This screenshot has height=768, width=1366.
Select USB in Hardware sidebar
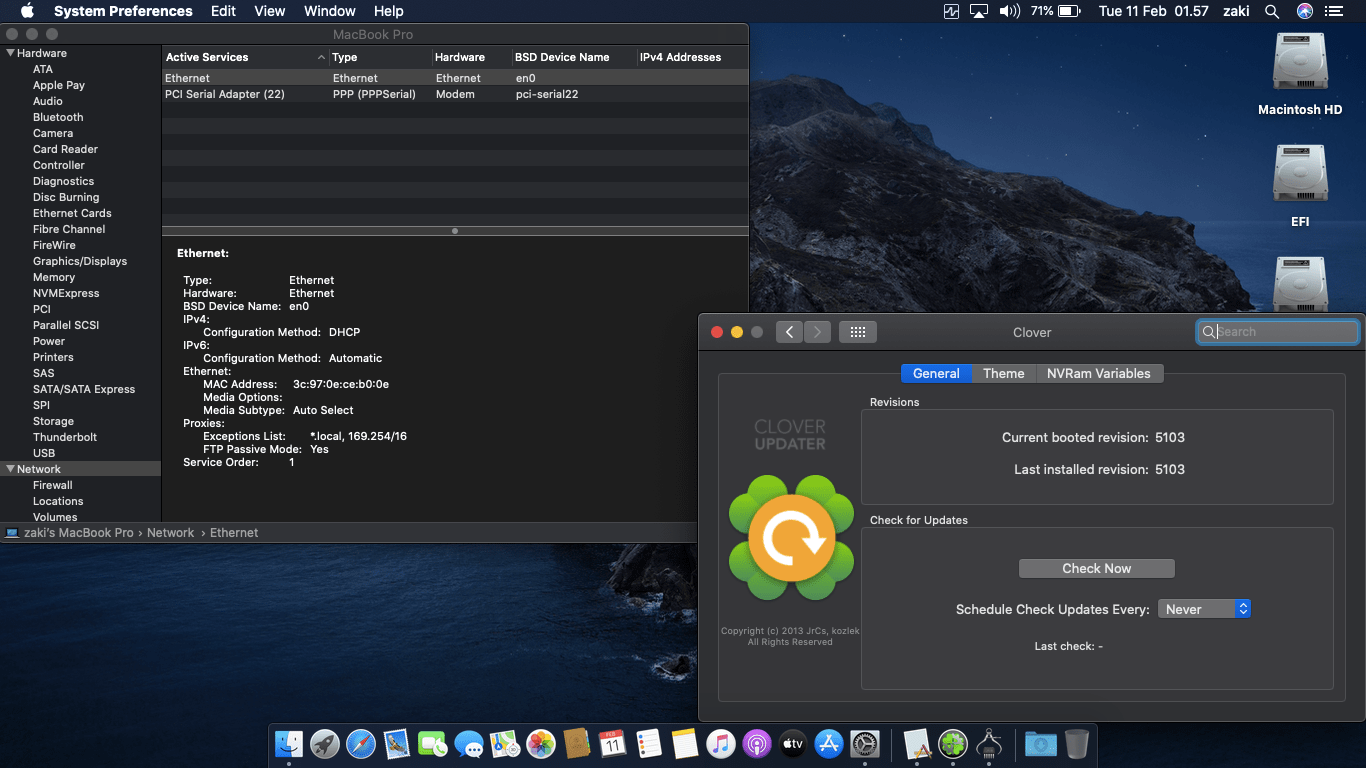[x=44, y=453]
